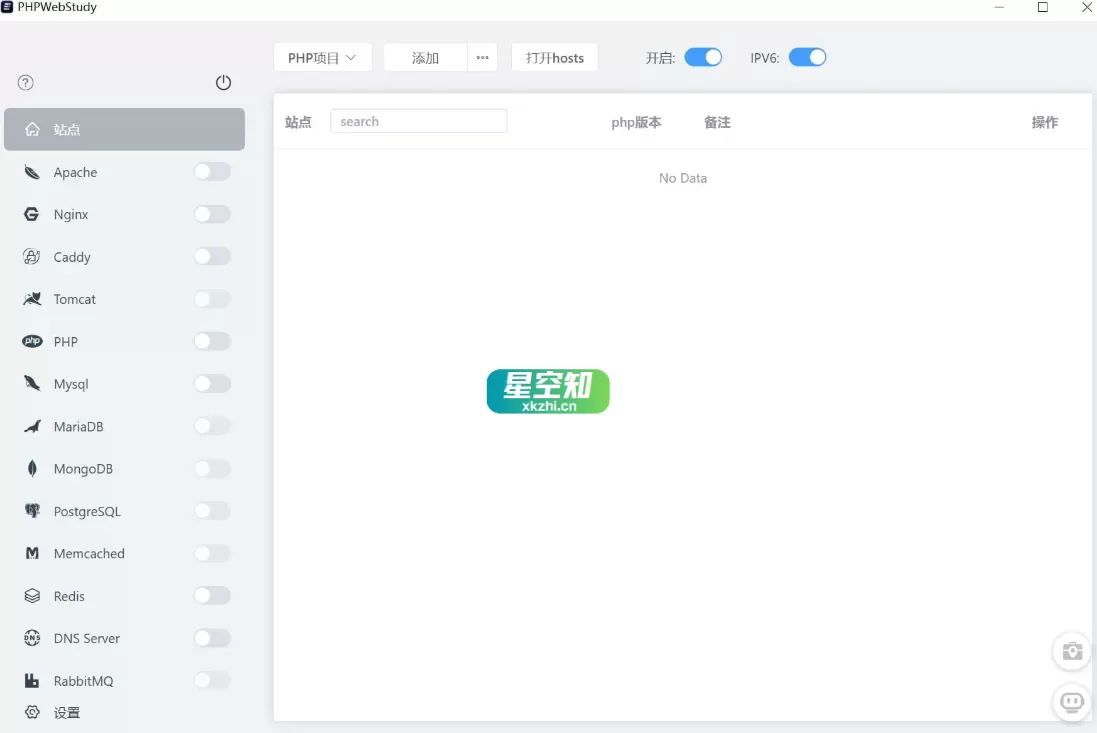The height and width of the screenshot is (733, 1097).
Task: Click the 添加 button to add a site
Action: click(423, 57)
